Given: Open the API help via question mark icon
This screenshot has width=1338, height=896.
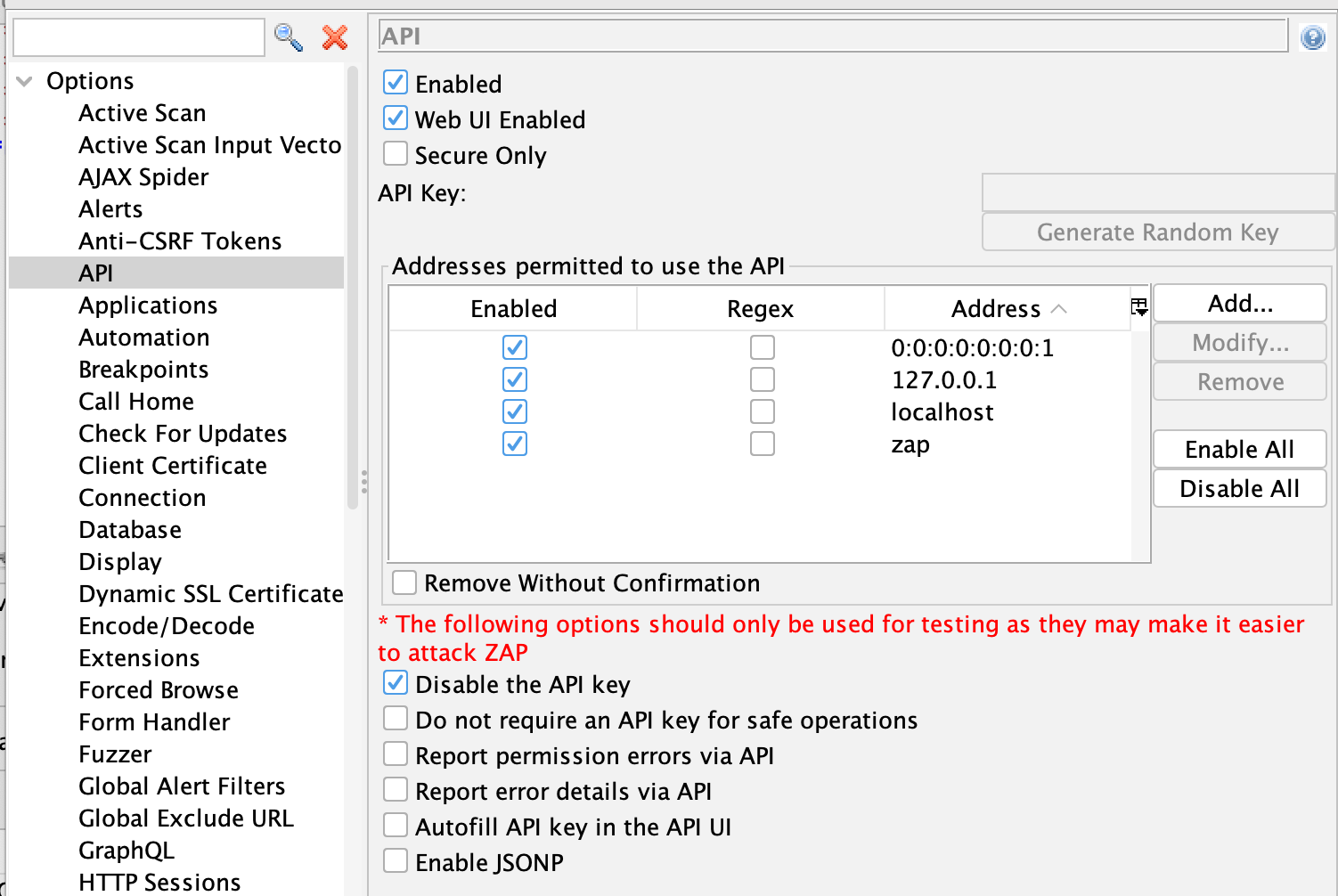Looking at the screenshot, I should click(1311, 37).
